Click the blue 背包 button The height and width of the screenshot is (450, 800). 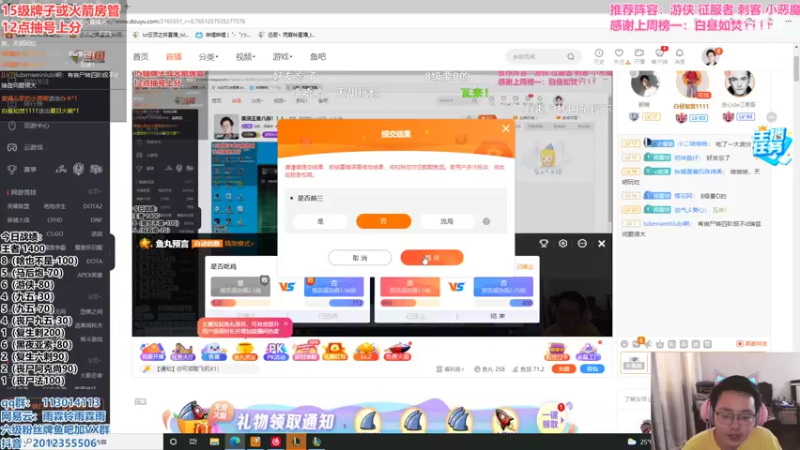(x=592, y=369)
